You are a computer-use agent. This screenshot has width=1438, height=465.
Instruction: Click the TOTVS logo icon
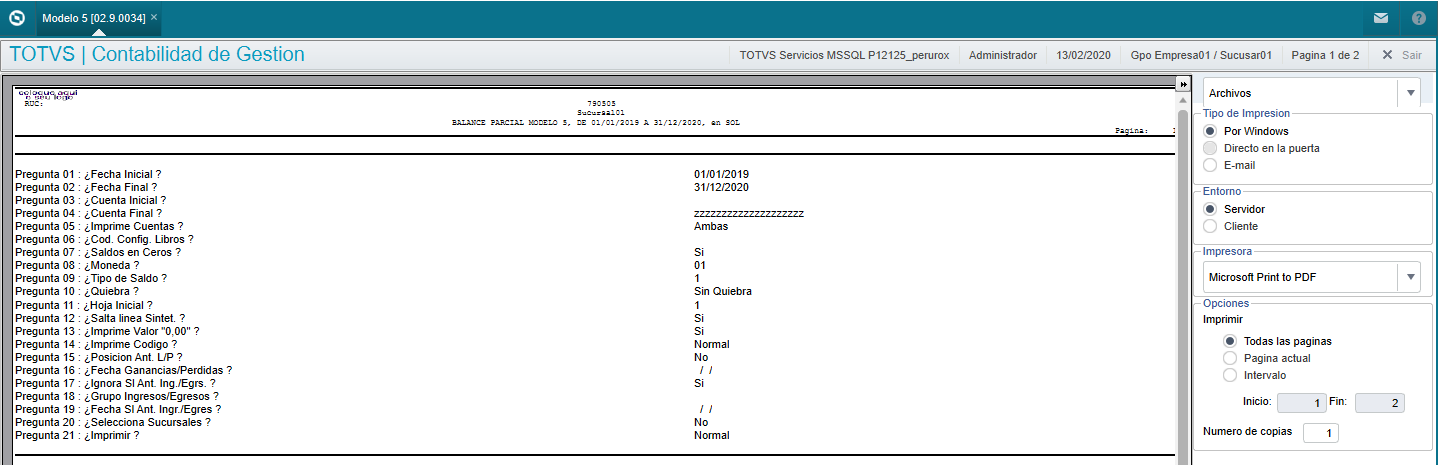coord(16,18)
